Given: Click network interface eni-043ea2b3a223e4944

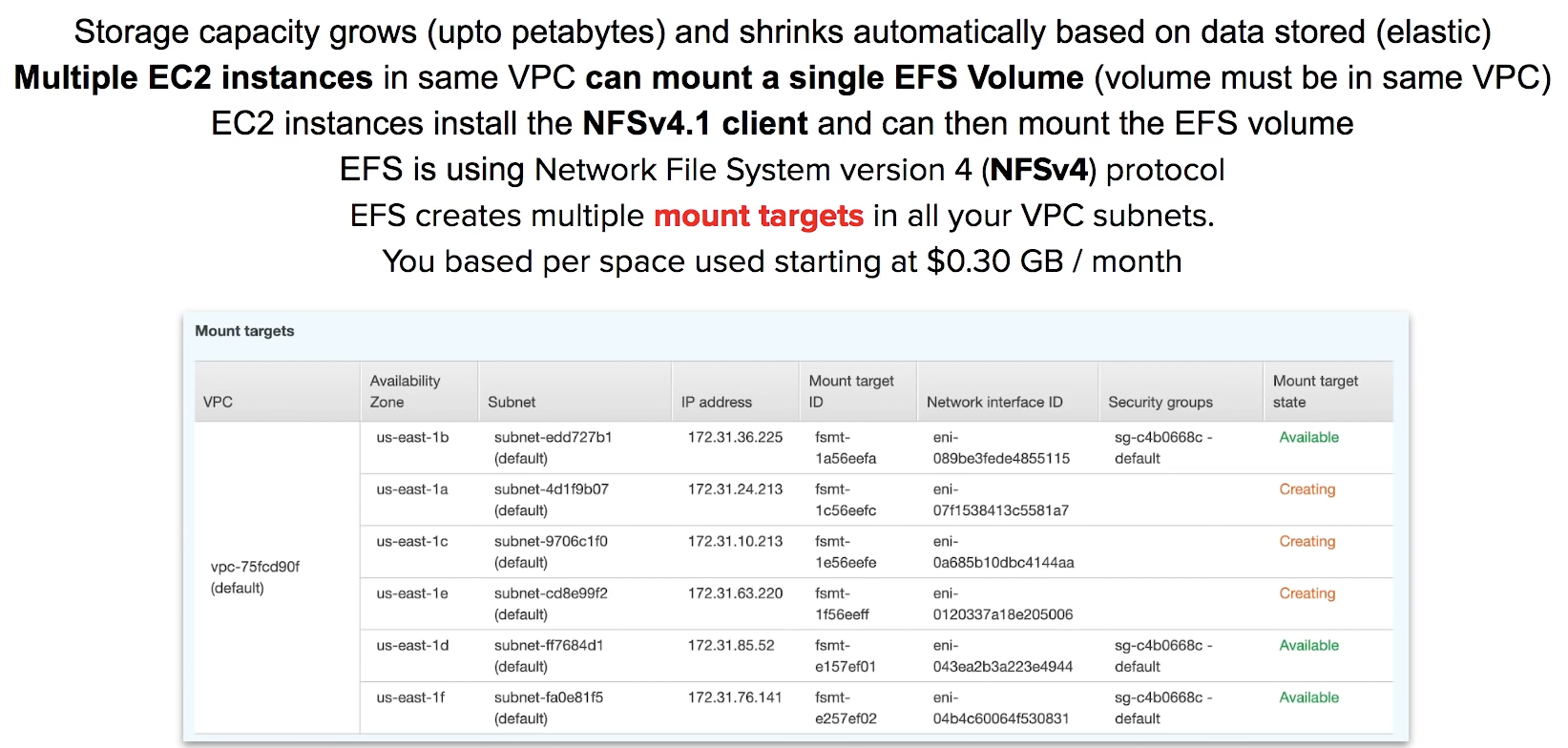Looking at the screenshot, I should point(1003,656).
